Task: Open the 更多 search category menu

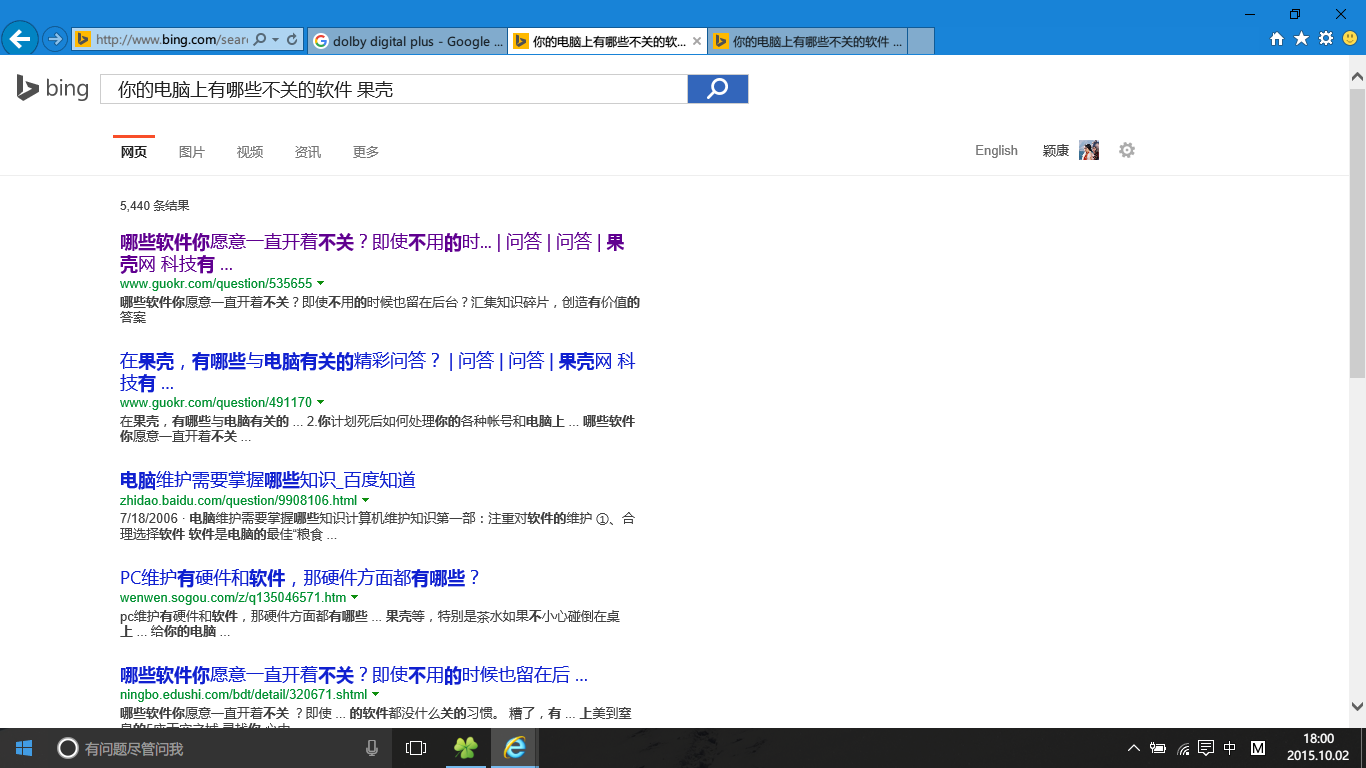Action: [x=366, y=152]
